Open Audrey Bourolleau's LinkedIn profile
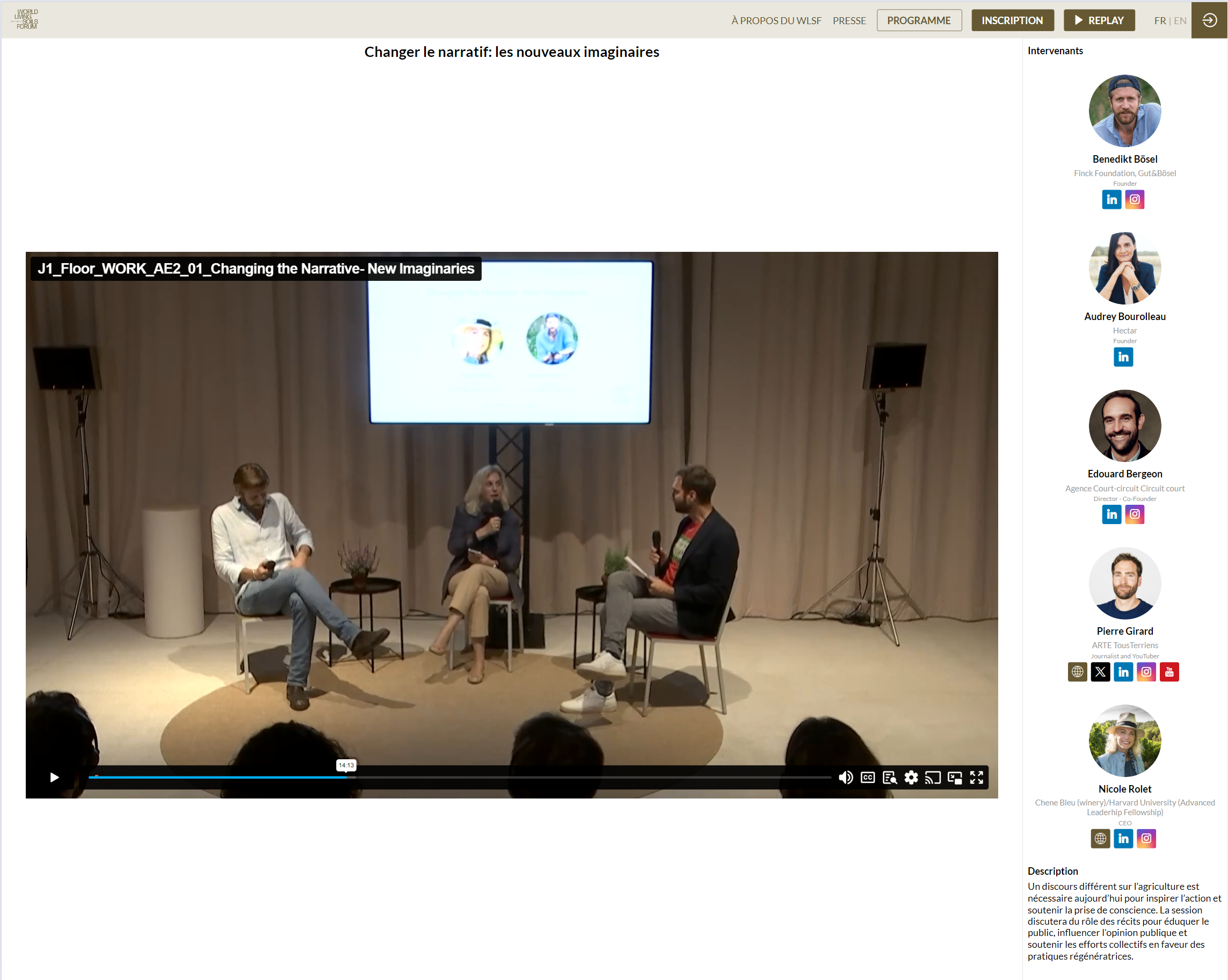 click(x=1123, y=357)
